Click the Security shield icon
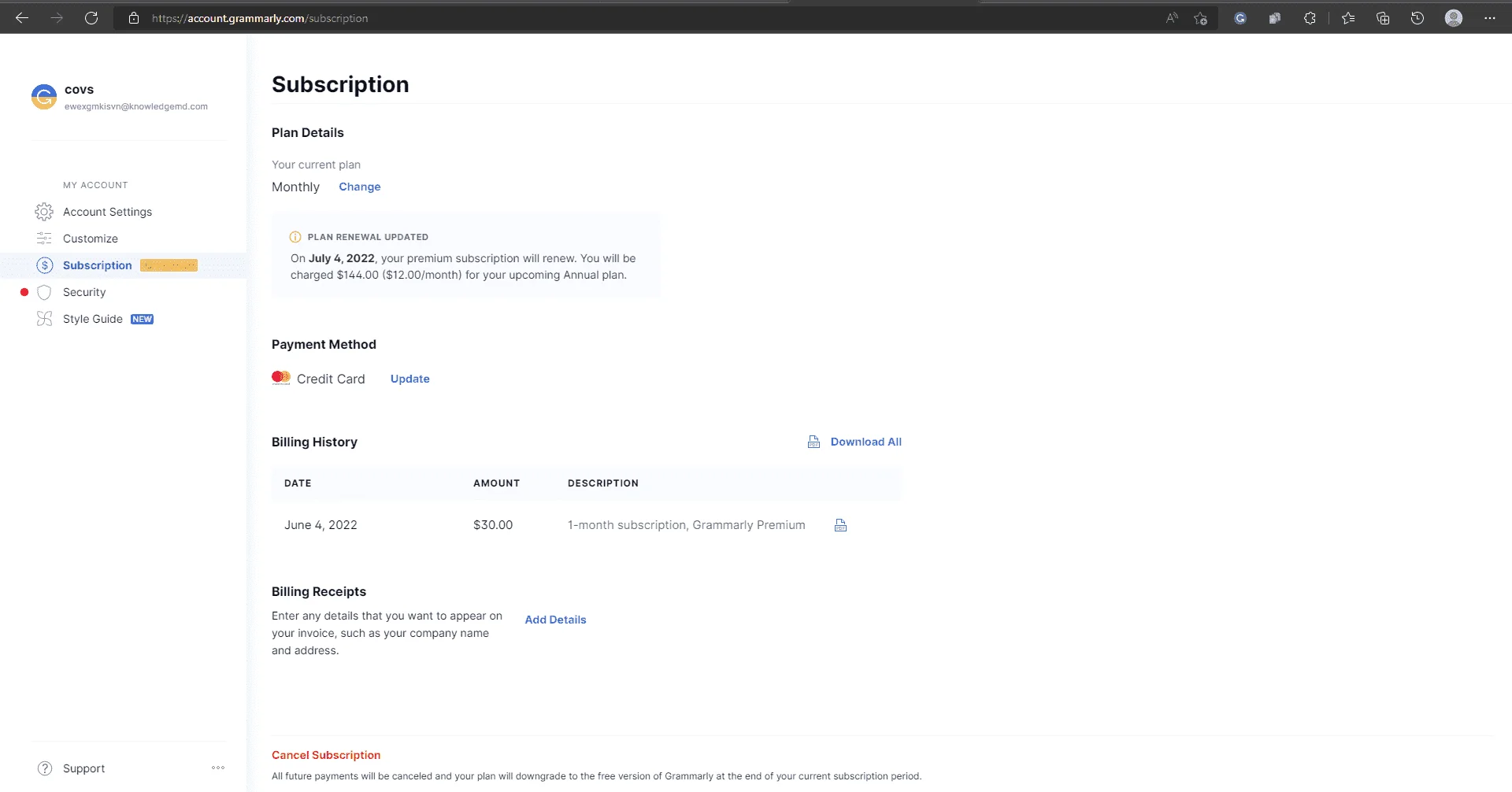This screenshot has width=1512, height=792. point(44,292)
